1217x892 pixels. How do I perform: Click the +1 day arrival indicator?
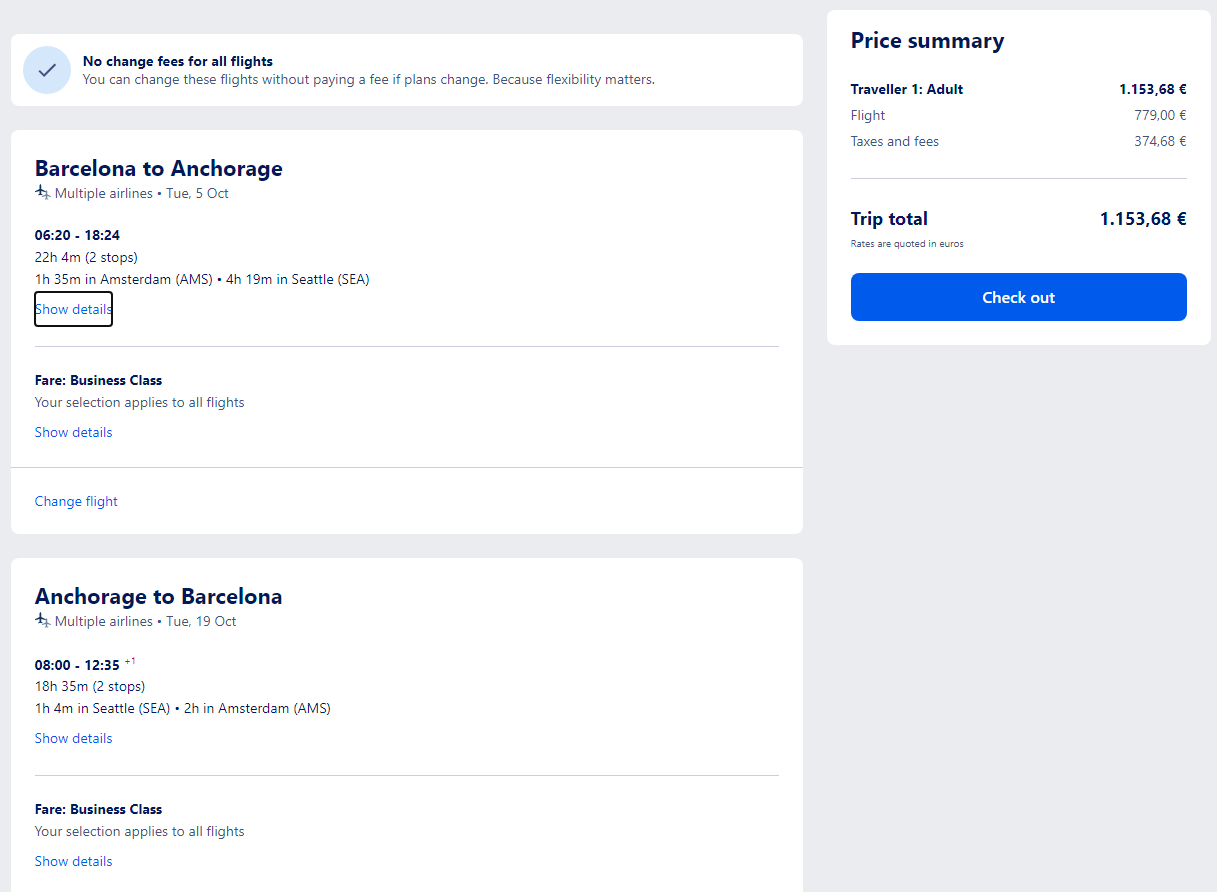tap(130, 661)
